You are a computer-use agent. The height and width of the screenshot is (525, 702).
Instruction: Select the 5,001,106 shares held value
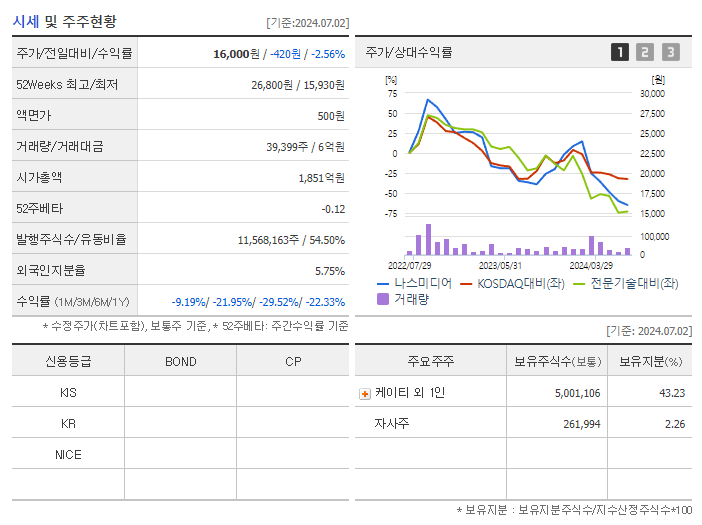tap(577, 393)
